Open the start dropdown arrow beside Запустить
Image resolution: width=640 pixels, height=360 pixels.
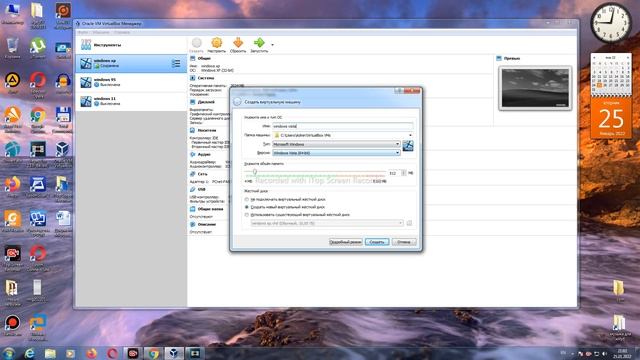pyautogui.click(x=272, y=45)
